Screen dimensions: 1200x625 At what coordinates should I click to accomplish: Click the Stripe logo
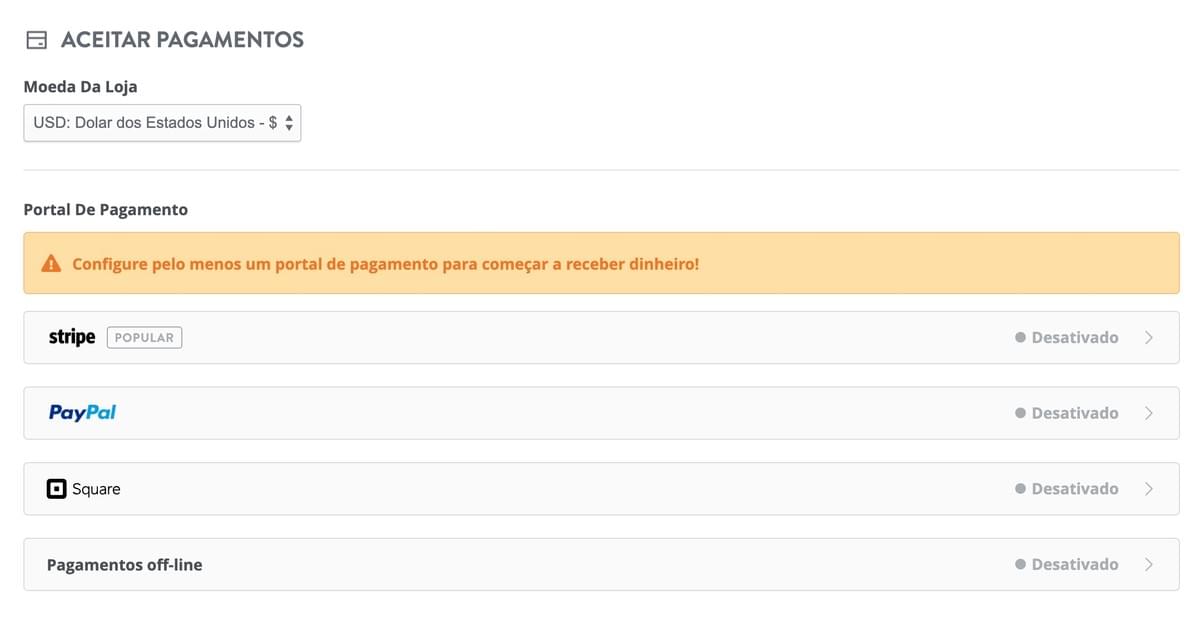click(x=72, y=337)
